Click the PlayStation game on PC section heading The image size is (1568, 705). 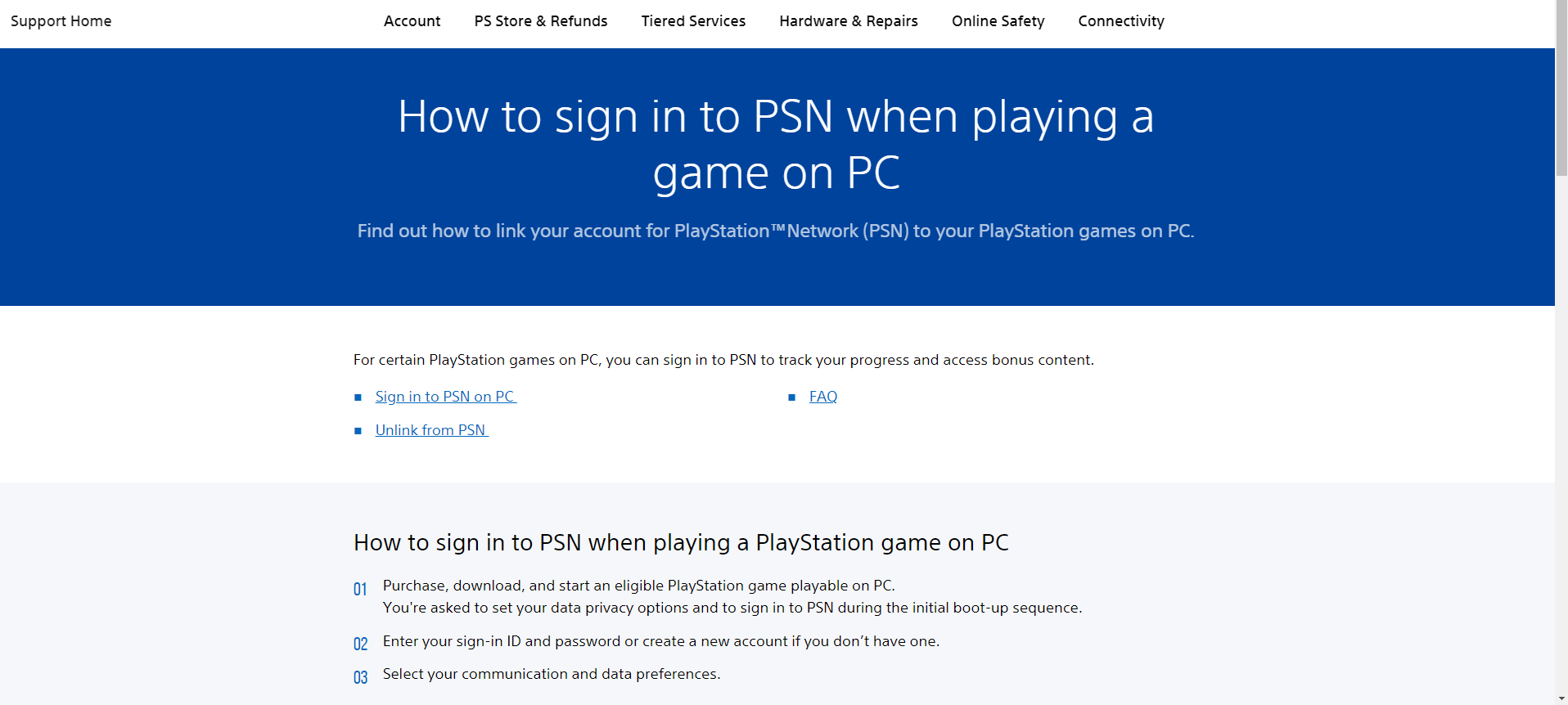tap(681, 542)
